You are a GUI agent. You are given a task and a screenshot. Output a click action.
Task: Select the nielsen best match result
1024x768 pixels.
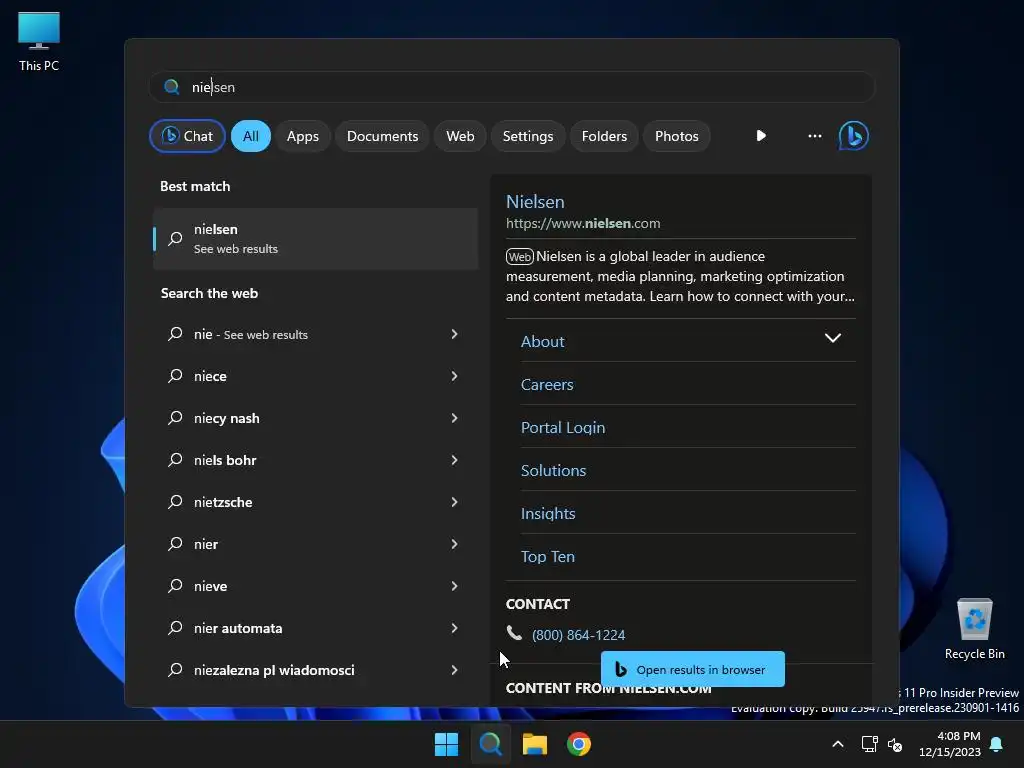[x=315, y=238]
